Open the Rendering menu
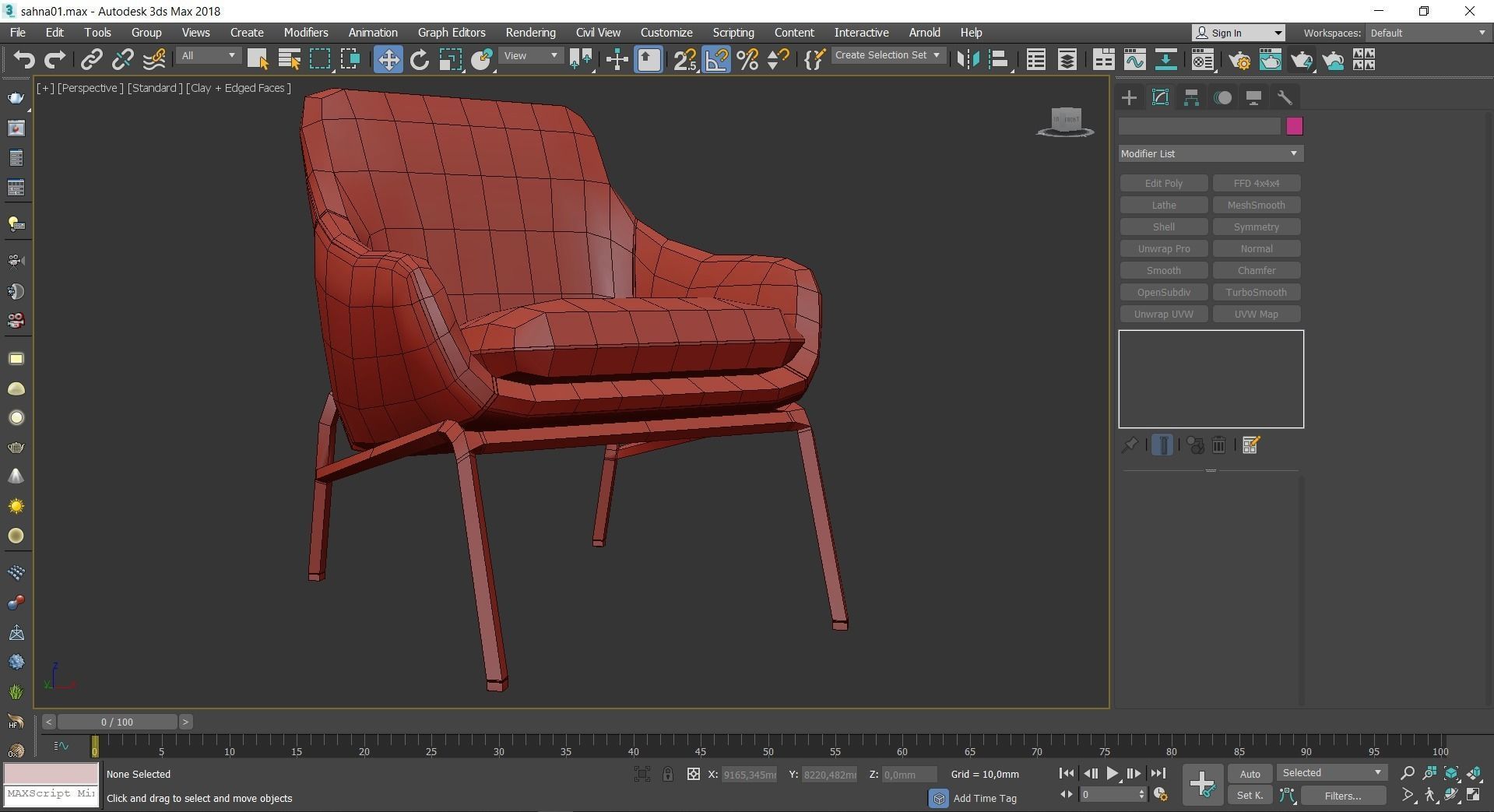The width and height of the screenshot is (1494, 812). [530, 33]
